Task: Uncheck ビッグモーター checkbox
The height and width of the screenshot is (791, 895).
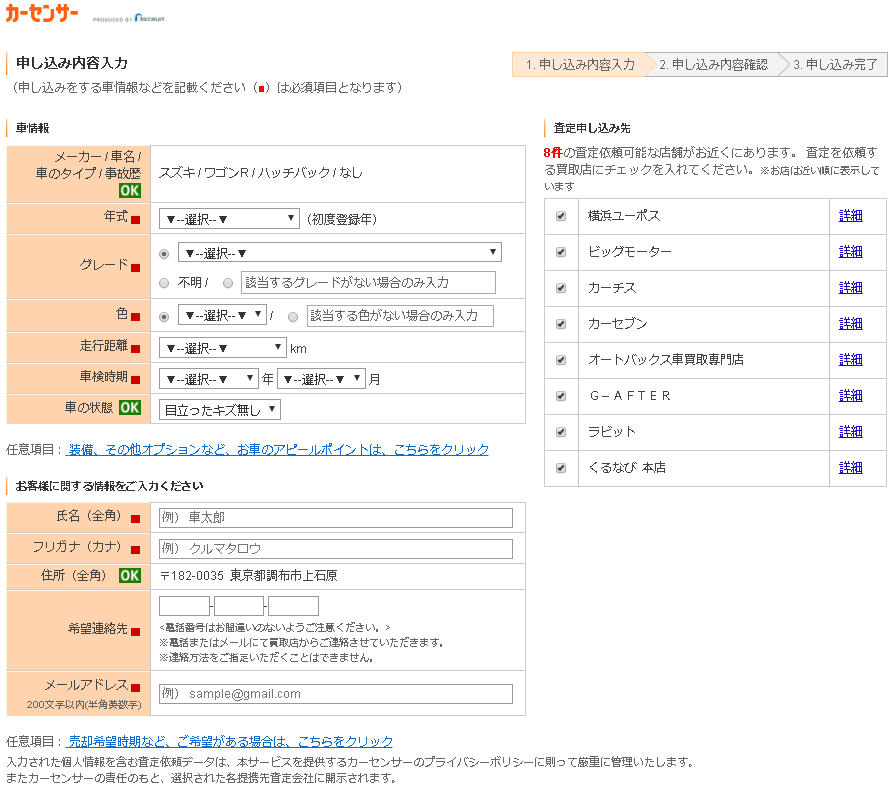Action: point(561,252)
